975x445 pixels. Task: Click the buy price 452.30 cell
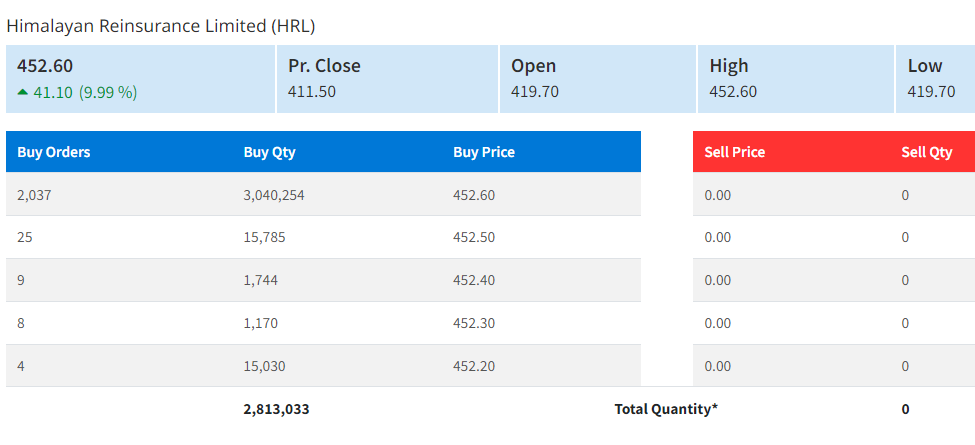click(474, 323)
